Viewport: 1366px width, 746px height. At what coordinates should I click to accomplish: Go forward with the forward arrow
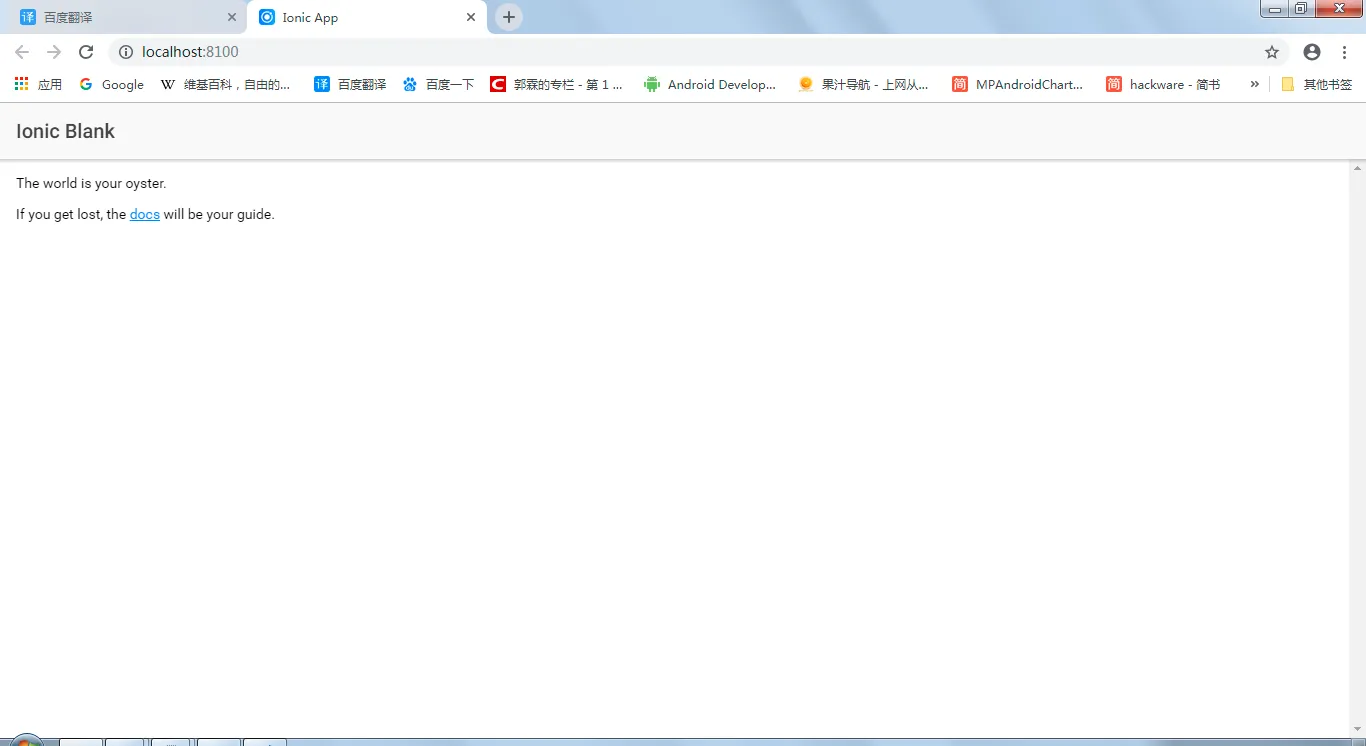(54, 52)
